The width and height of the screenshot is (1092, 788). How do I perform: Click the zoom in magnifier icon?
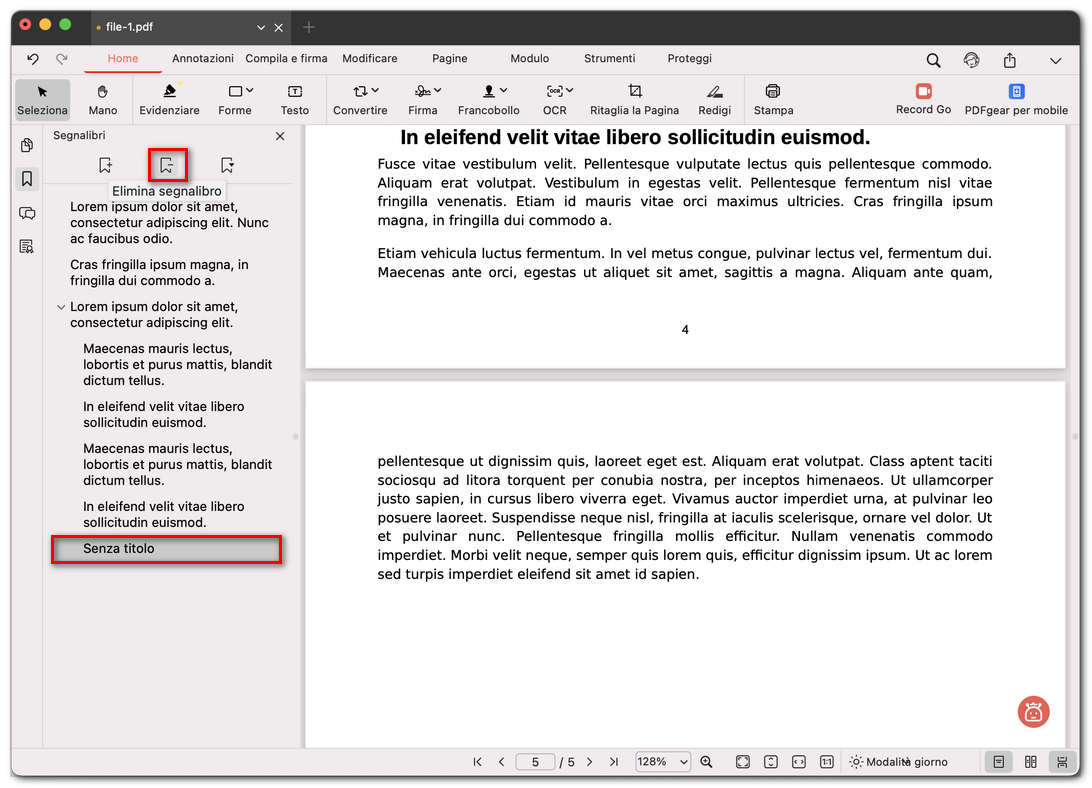706,761
